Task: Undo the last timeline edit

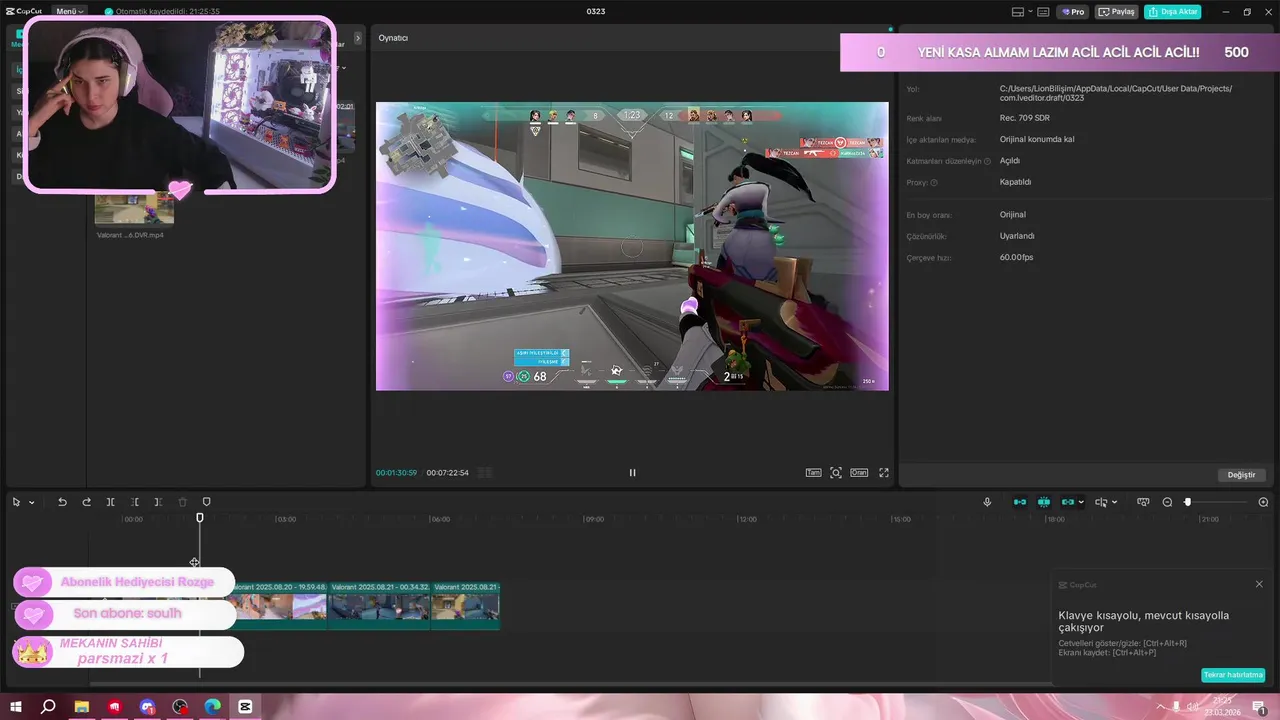Action: pos(62,502)
